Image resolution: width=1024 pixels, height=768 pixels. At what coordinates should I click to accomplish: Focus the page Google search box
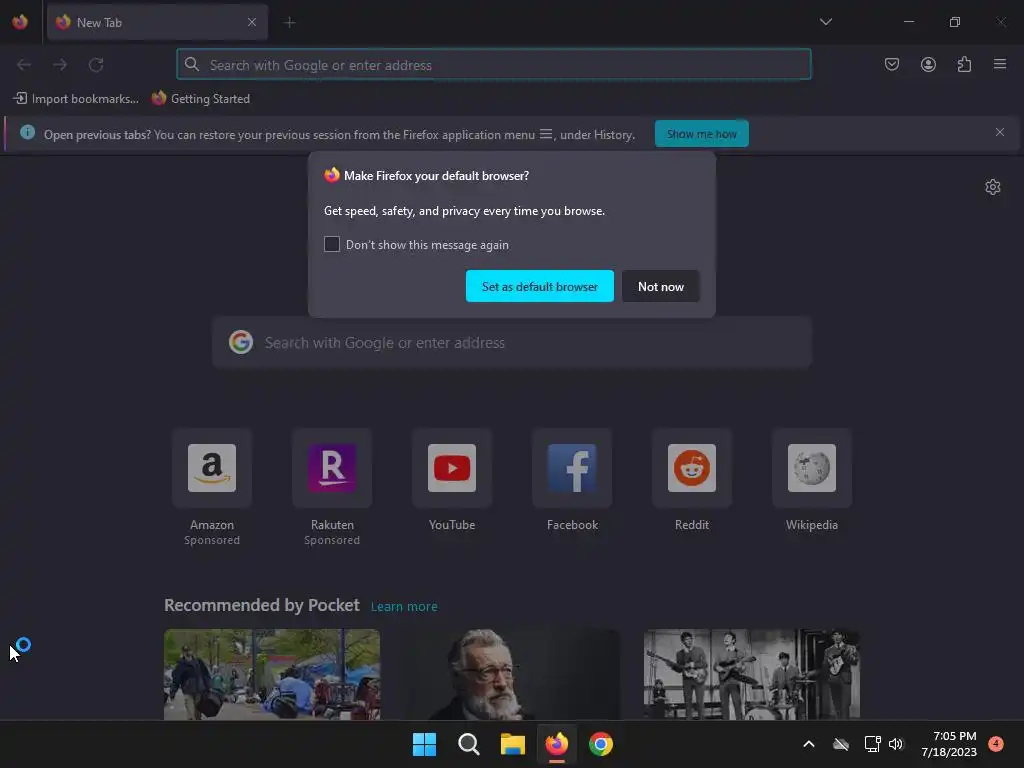pyautogui.click(x=512, y=342)
